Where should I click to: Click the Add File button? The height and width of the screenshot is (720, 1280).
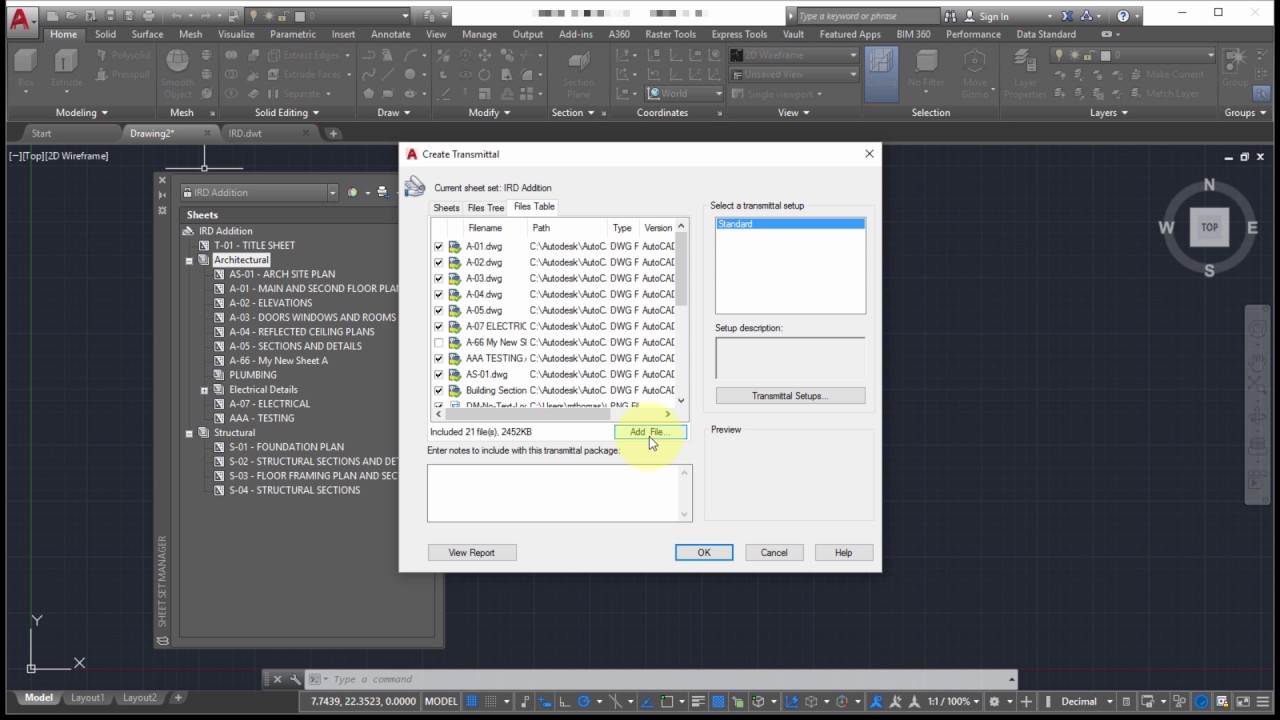click(x=650, y=432)
